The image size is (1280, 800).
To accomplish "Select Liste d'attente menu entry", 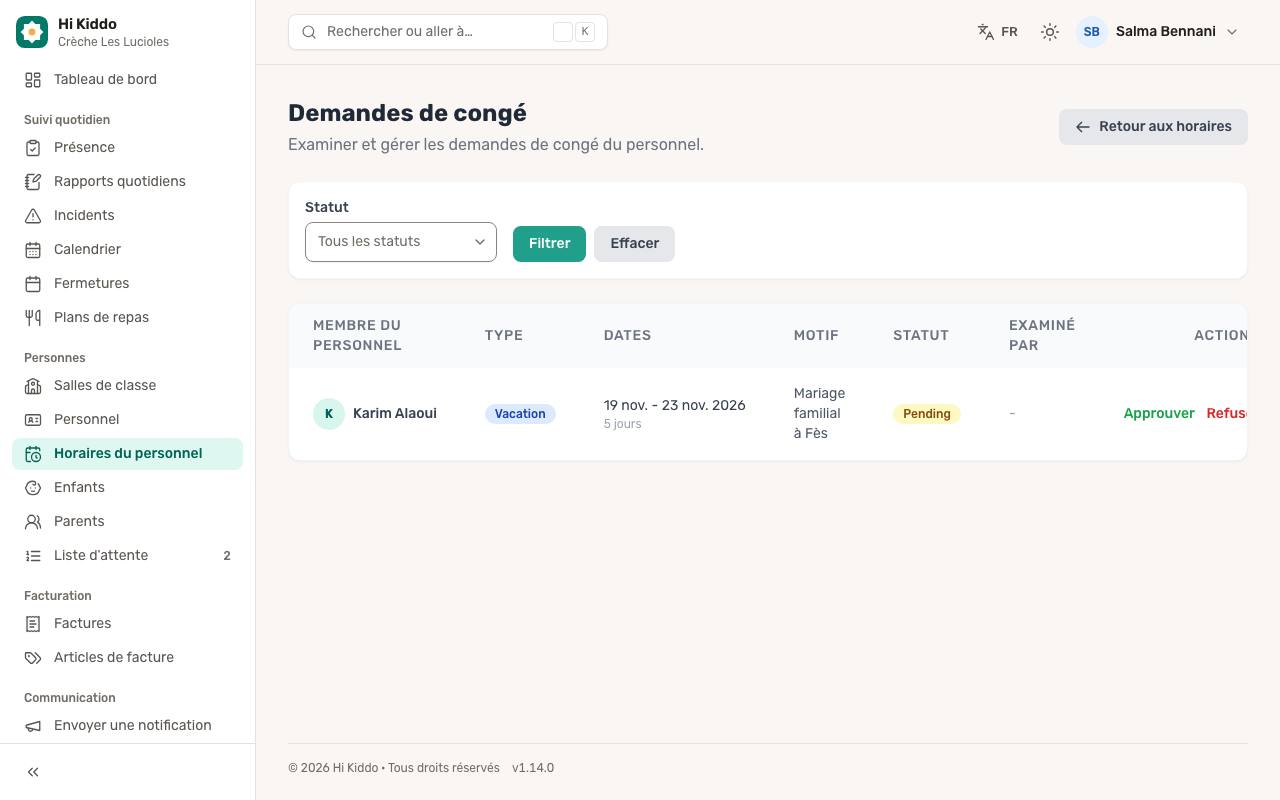I will pyautogui.click(x=127, y=556).
